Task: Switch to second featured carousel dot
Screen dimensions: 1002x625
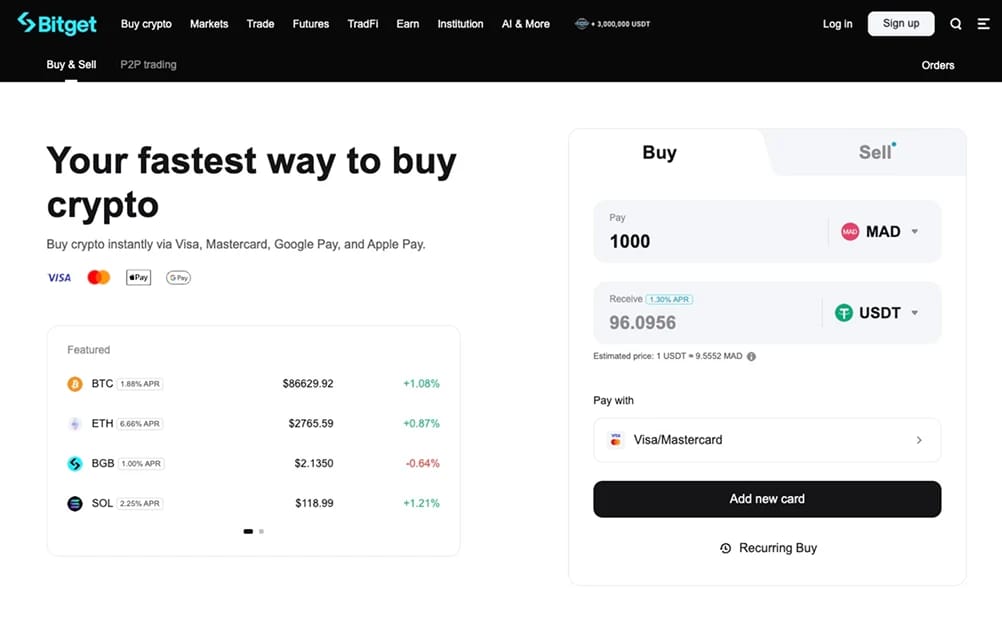Action: point(261,532)
